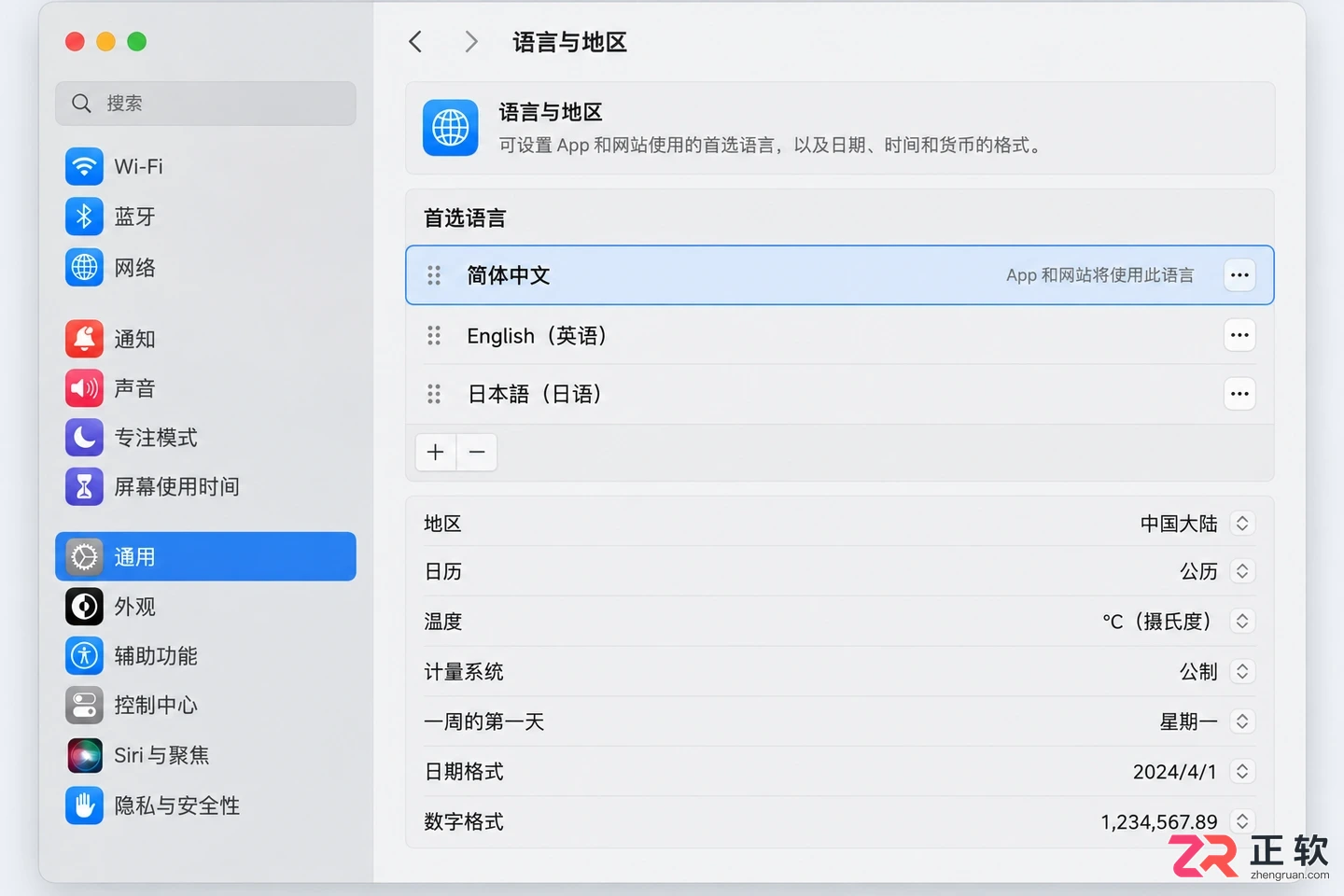The height and width of the screenshot is (896, 1344).
Task: Click the drag handle of 日本語 row
Action: tap(434, 394)
